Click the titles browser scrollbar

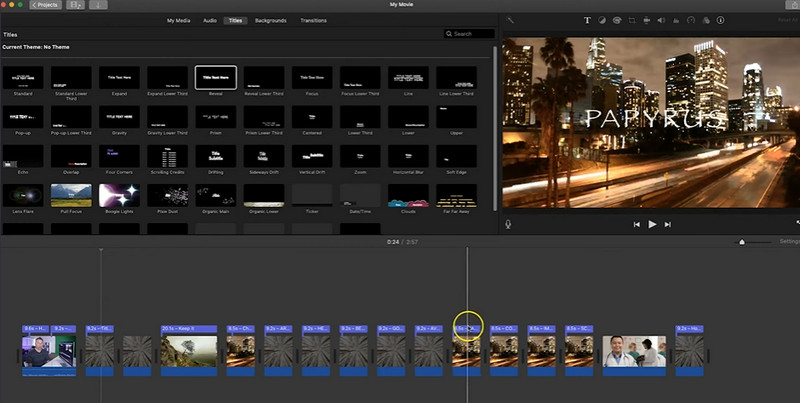tap(494, 128)
